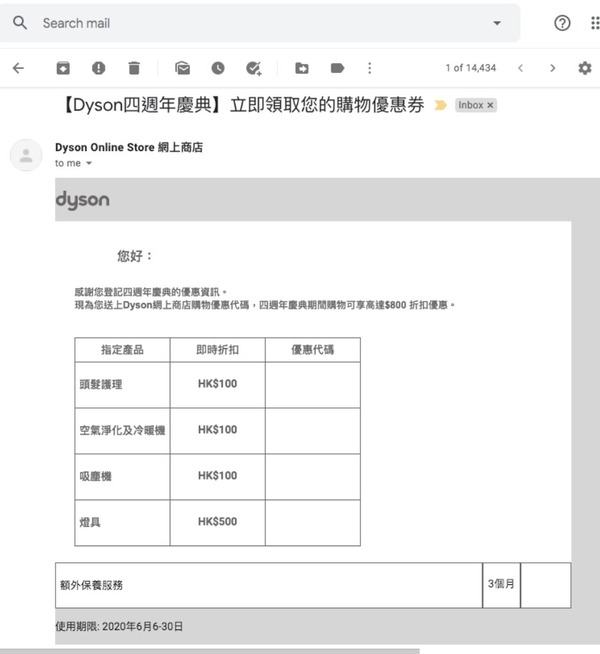This screenshot has width=600, height=654.
Task: Open the Move to folder icon
Action: click(x=302, y=68)
